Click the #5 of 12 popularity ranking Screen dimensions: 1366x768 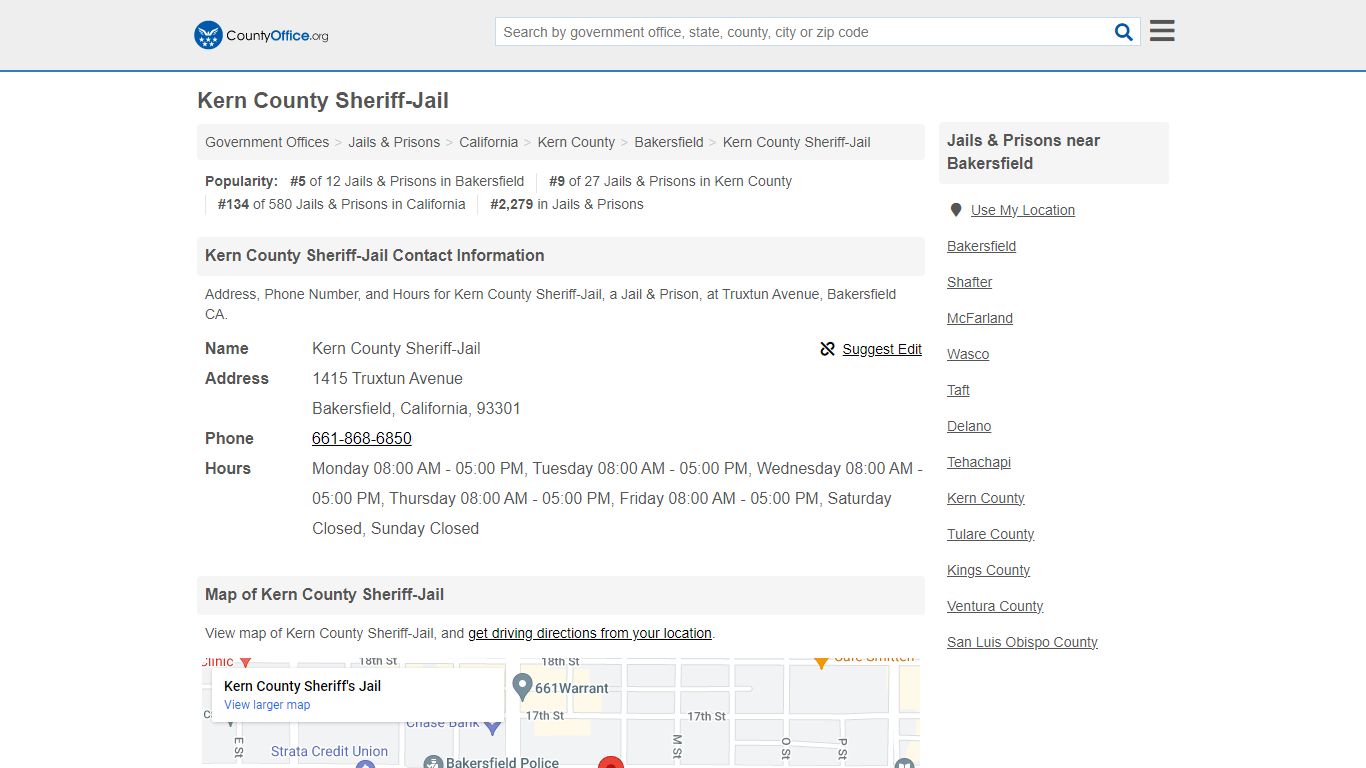coord(407,181)
